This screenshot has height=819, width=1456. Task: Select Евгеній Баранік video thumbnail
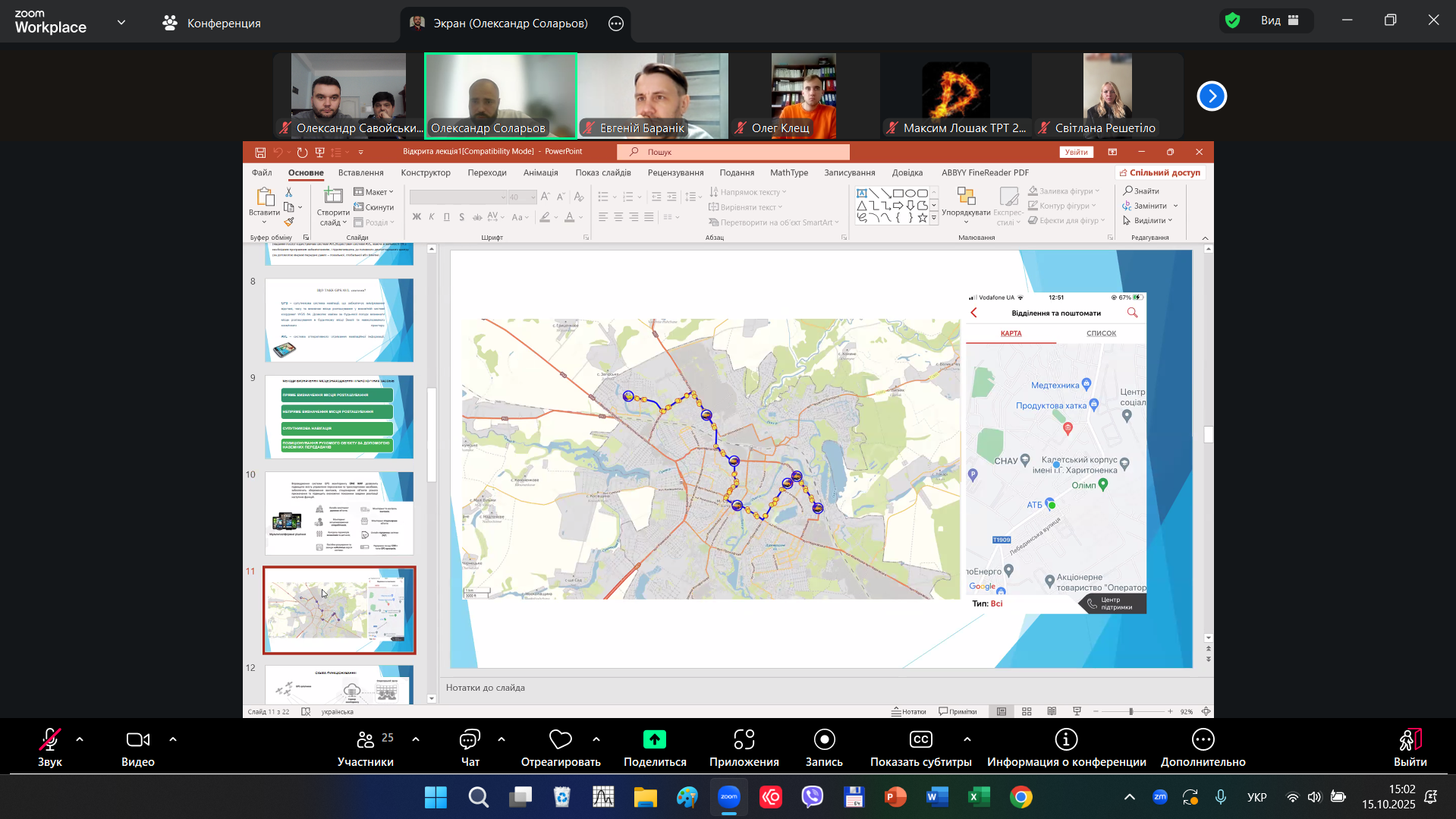(653, 96)
